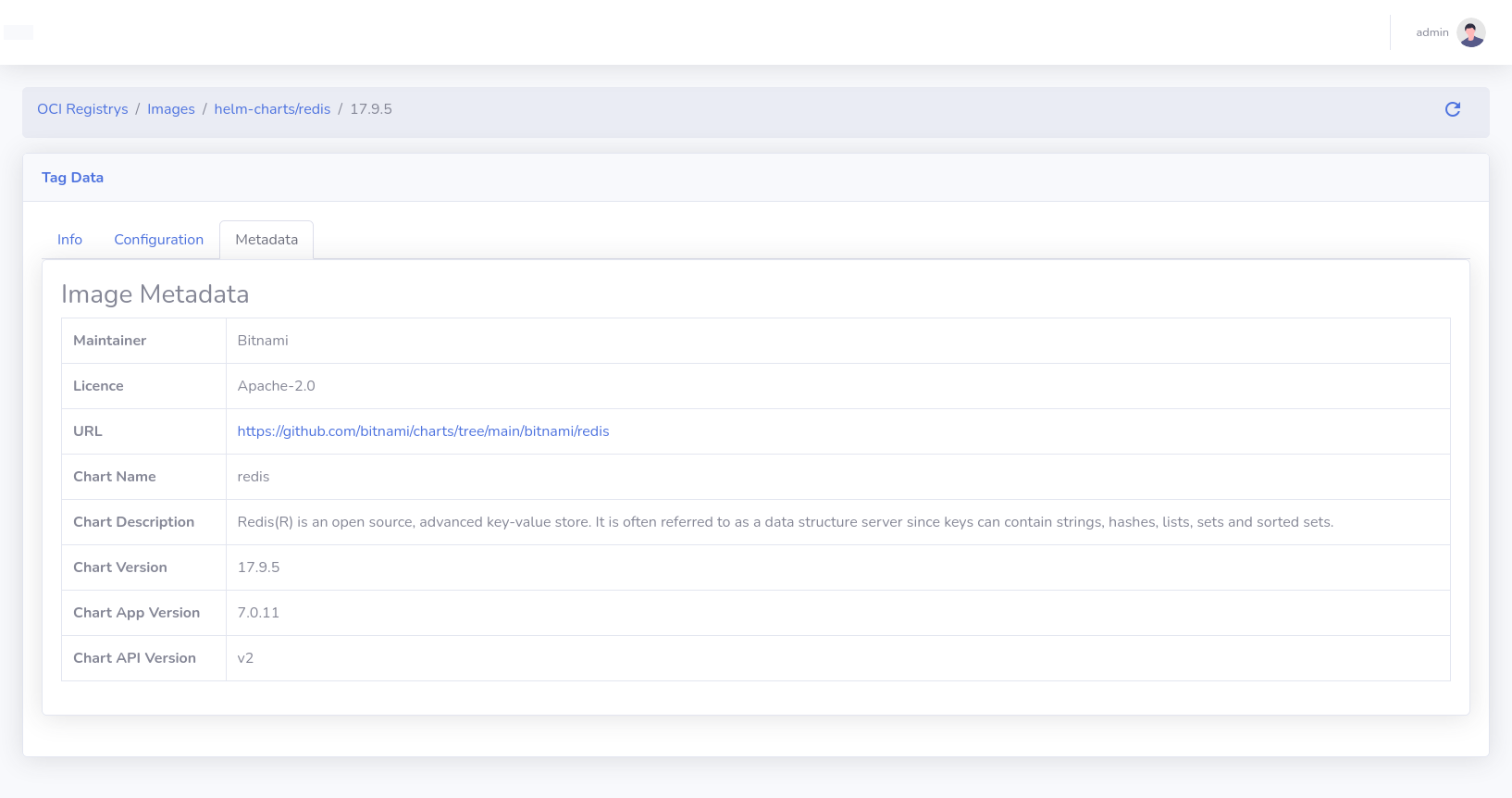Click the Image Metadata heading
This screenshot has width=1512, height=798.
[x=155, y=294]
